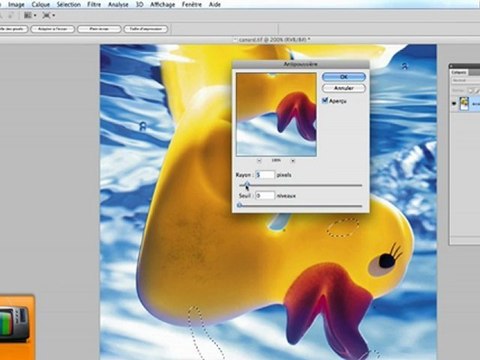480x360 pixels.
Task: Open the Sélection menu
Action: click(x=69, y=4)
